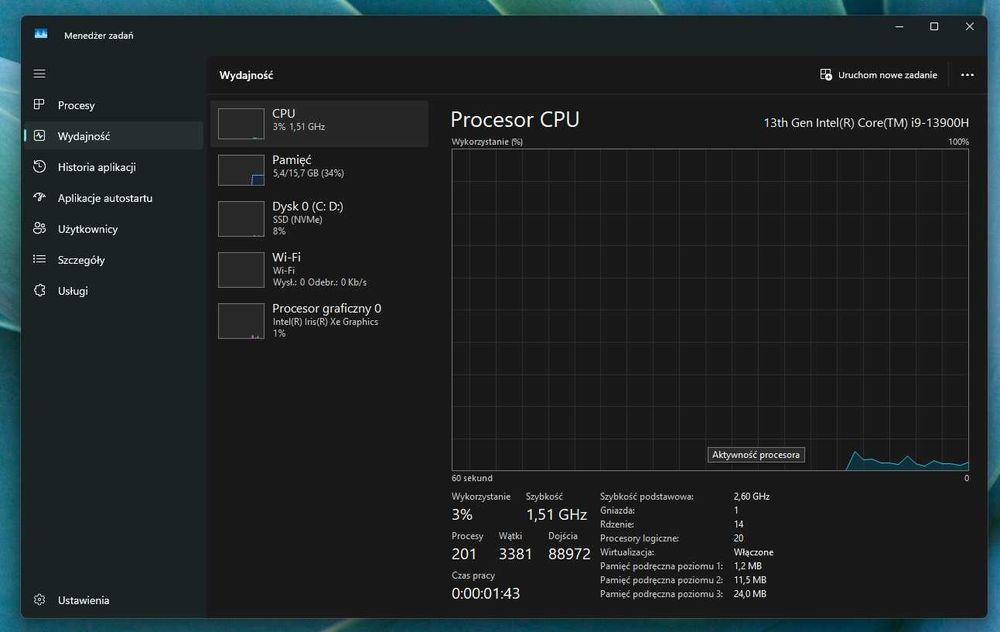Open the Szczegóły page
1000x632 pixels.
pyautogui.click(x=114, y=260)
